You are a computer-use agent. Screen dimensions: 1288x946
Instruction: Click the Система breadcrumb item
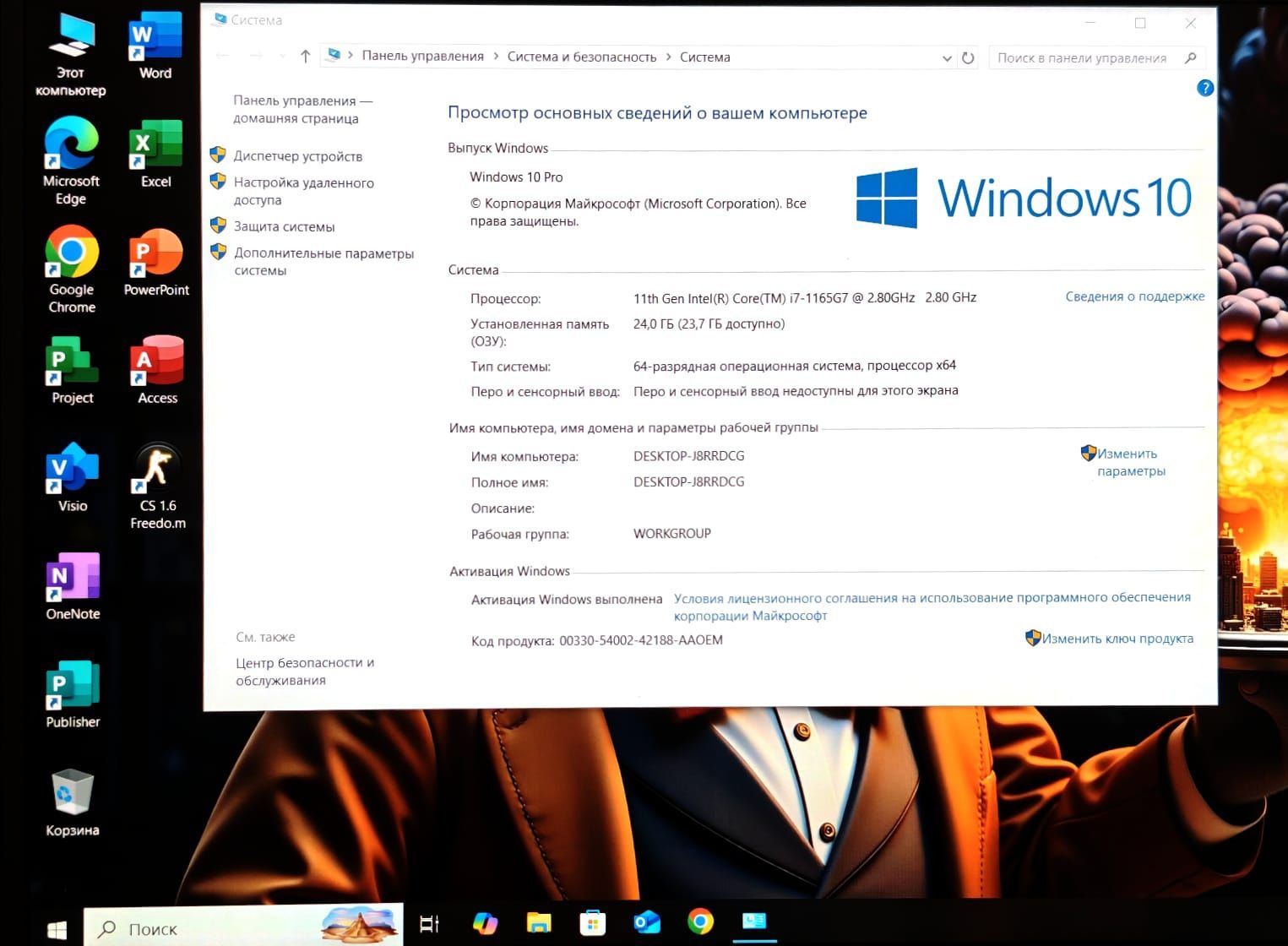705,57
